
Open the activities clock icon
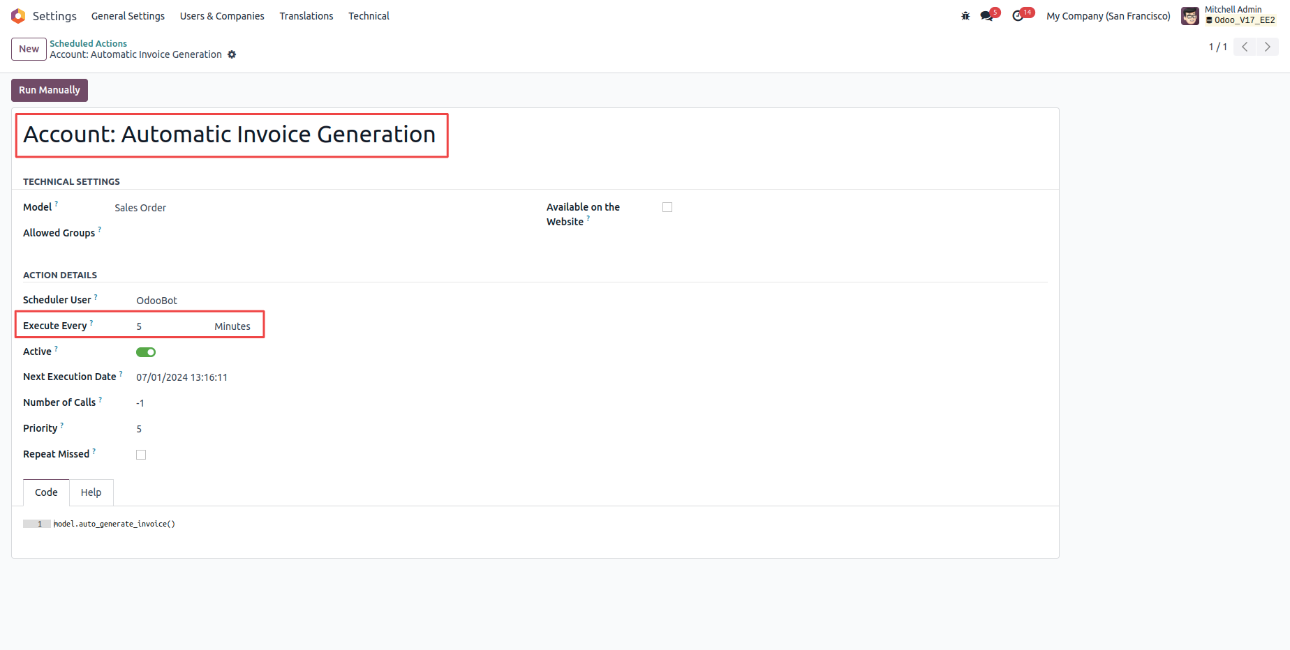coord(1018,16)
